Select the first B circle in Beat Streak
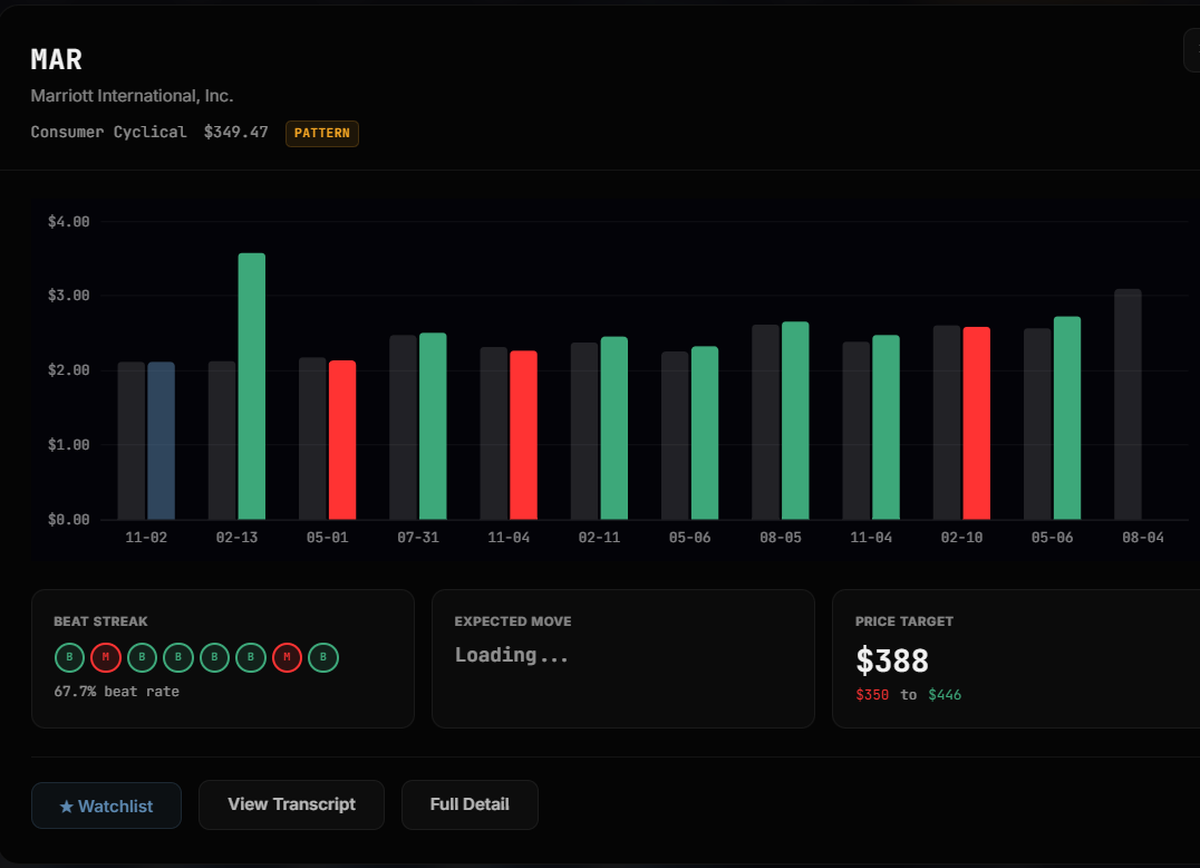Viewport: 1200px width, 868px height. click(69, 658)
